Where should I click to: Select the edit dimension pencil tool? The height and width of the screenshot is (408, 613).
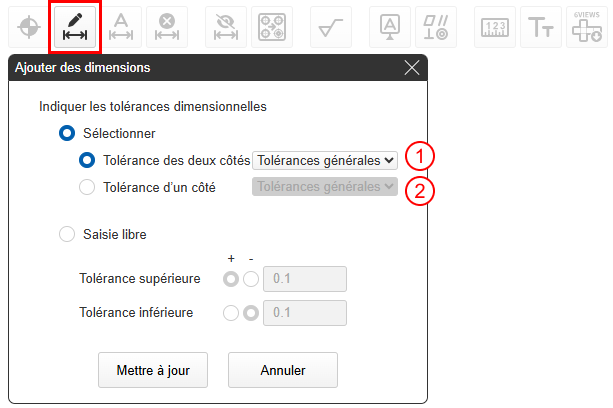75,27
